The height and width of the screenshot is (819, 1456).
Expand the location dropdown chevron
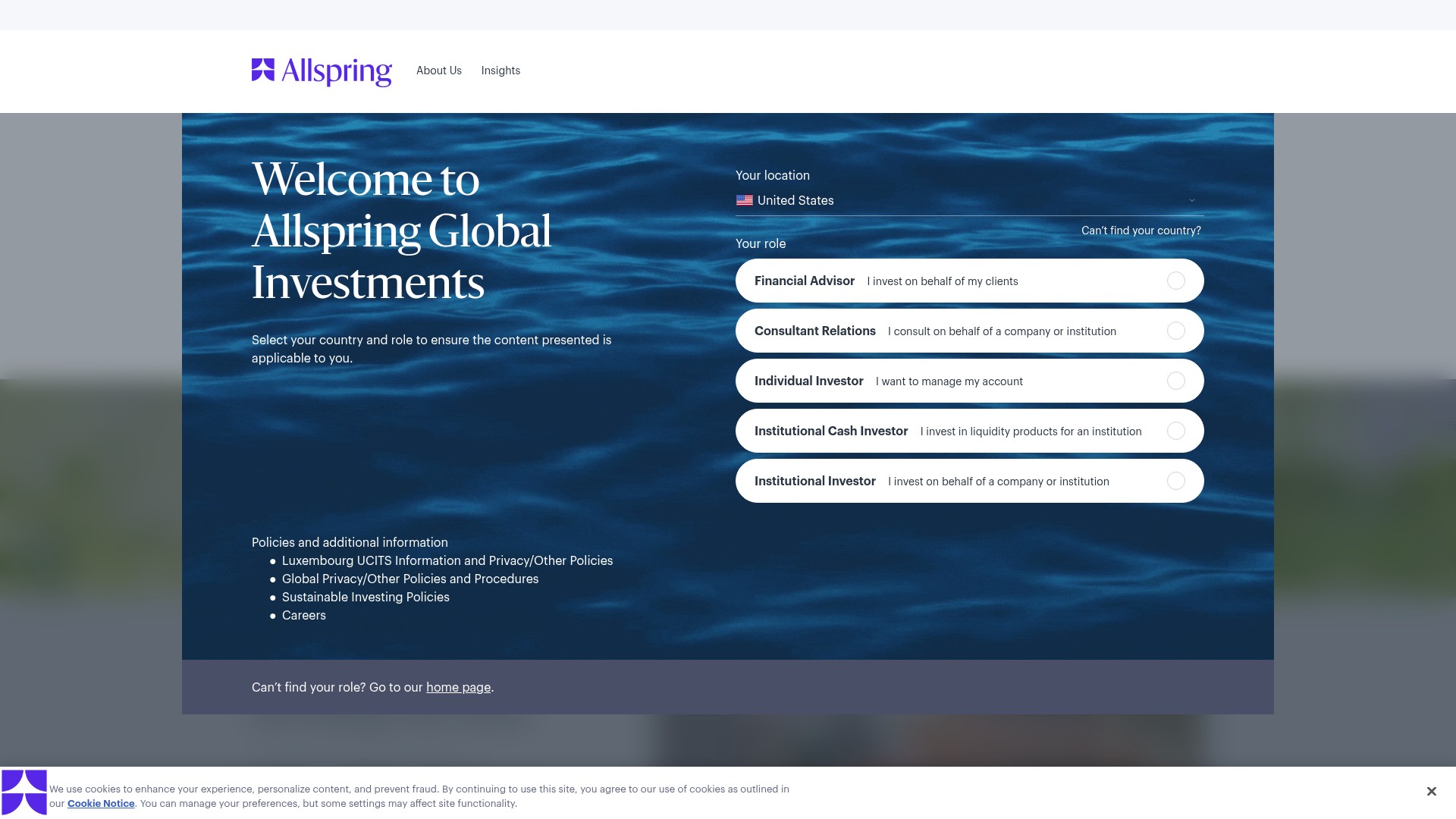(x=1191, y=200)
